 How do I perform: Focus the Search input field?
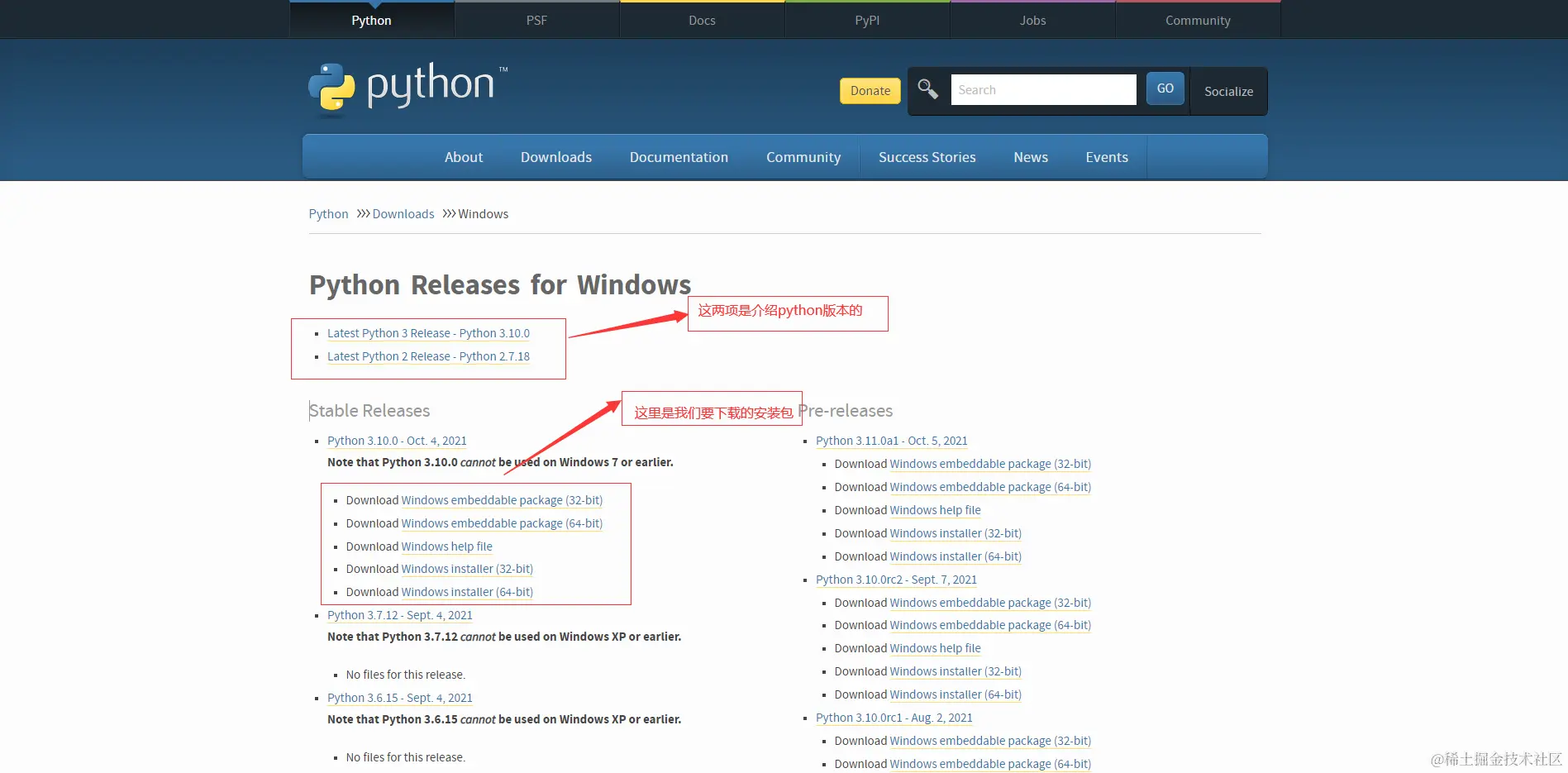(1044, 89)
